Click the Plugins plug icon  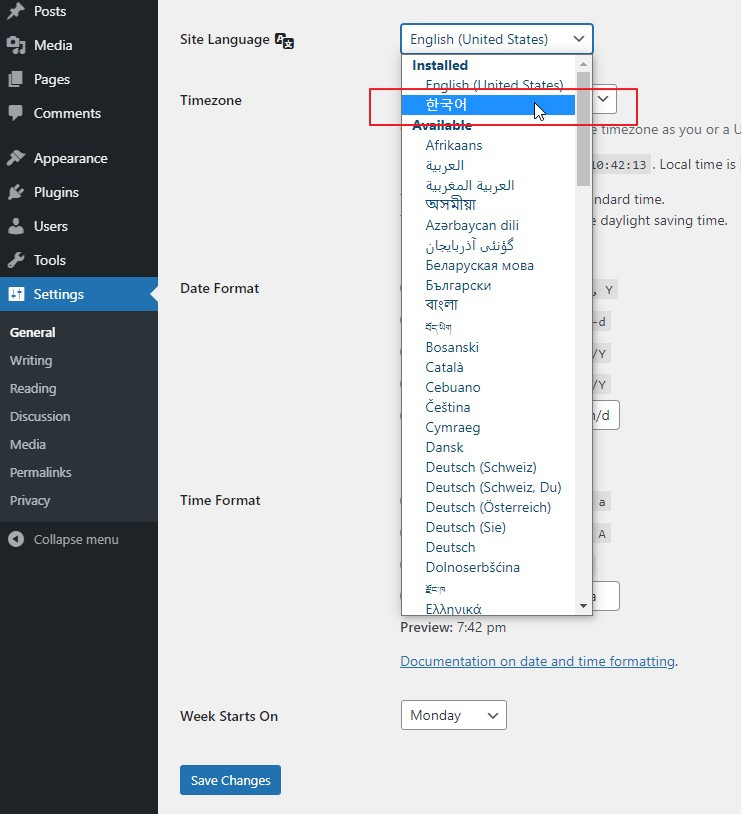(16, 192)
